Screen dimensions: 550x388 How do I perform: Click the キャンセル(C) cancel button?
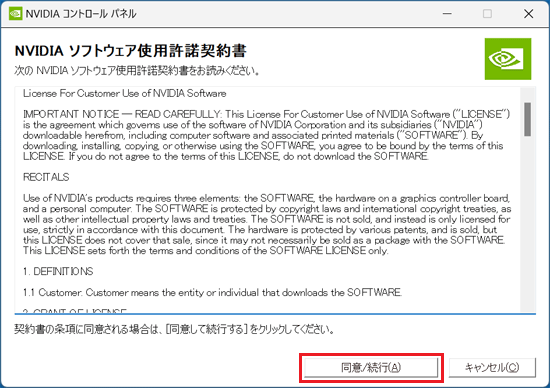[x=492, y=368]
